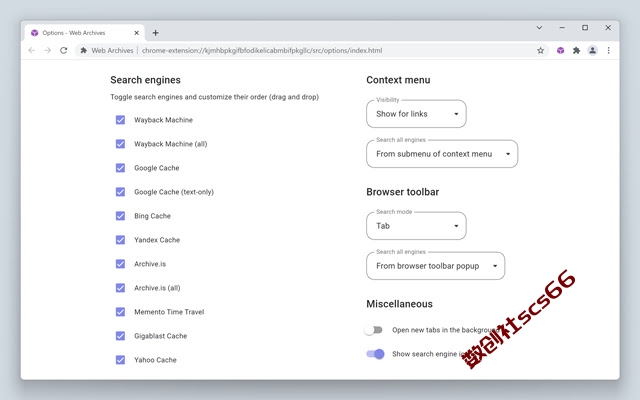Click the browser forward arrow
The height and width of the screenshot is (400, 640).
[48, 50]
